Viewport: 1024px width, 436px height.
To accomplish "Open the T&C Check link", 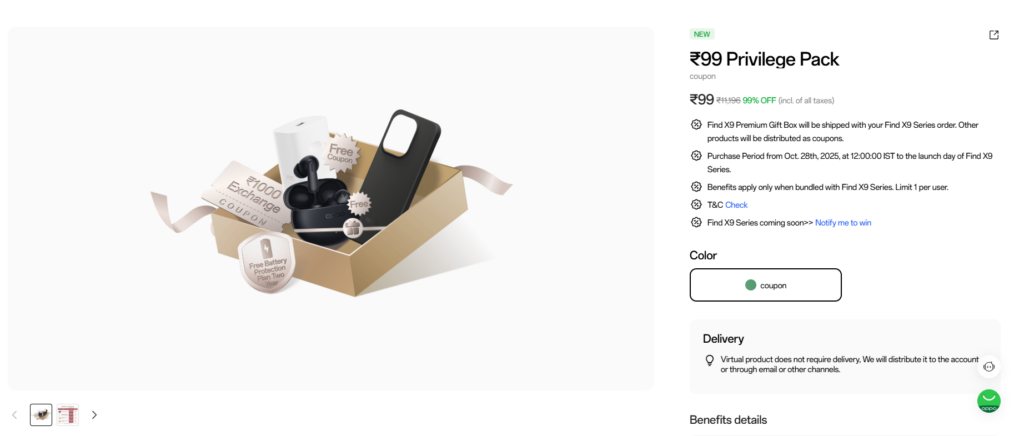I will click(x=736, y=205).
